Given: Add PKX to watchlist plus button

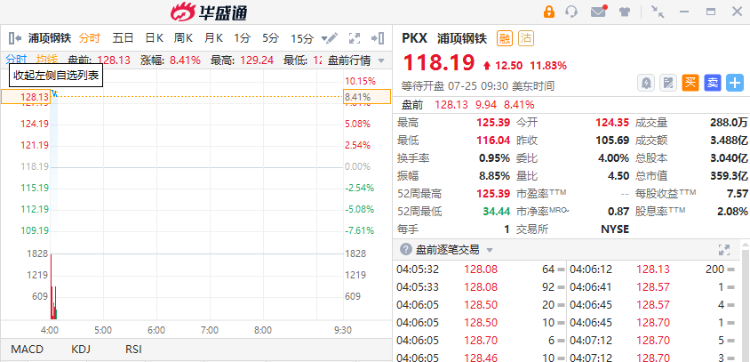Looking at the screenshot, I should point(735,83).
